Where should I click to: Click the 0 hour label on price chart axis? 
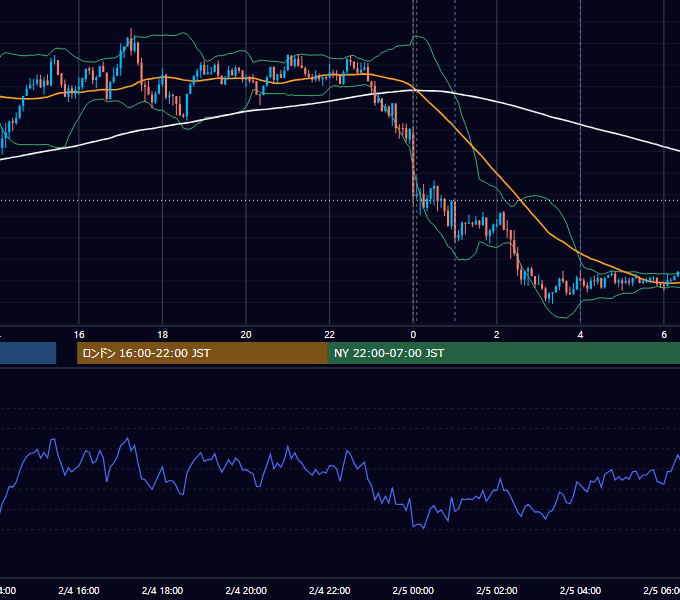coord(413,335)
